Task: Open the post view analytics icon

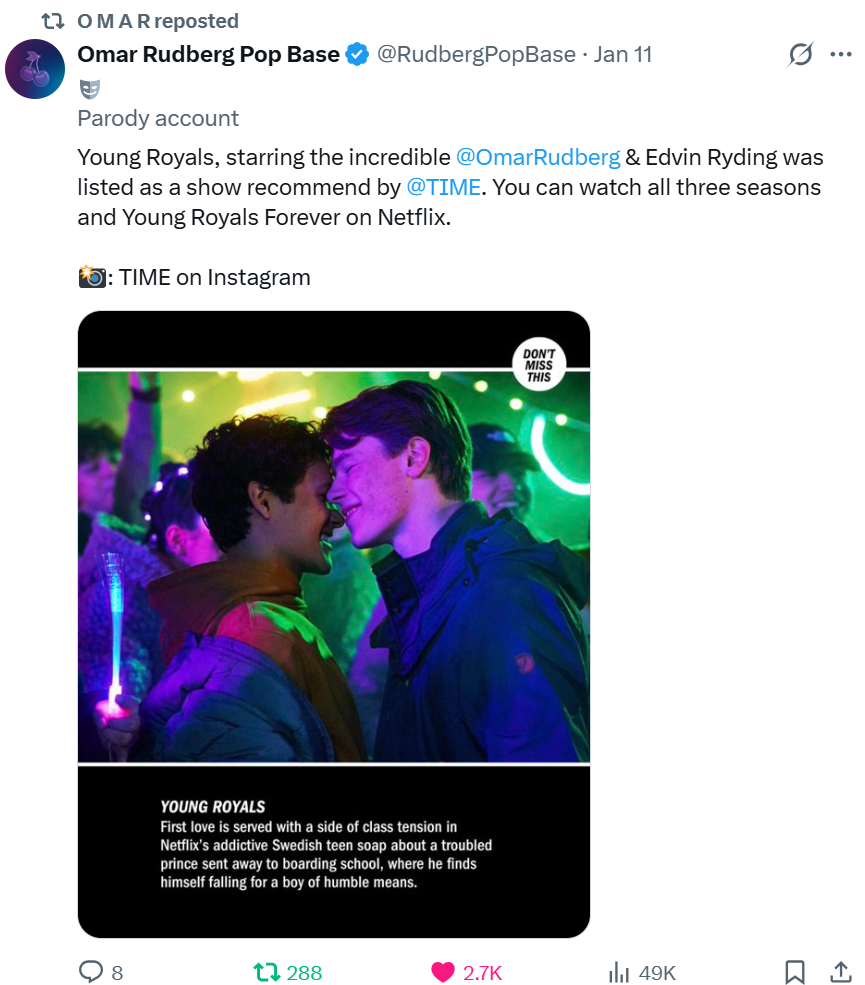Action: (x=619, y=971)
